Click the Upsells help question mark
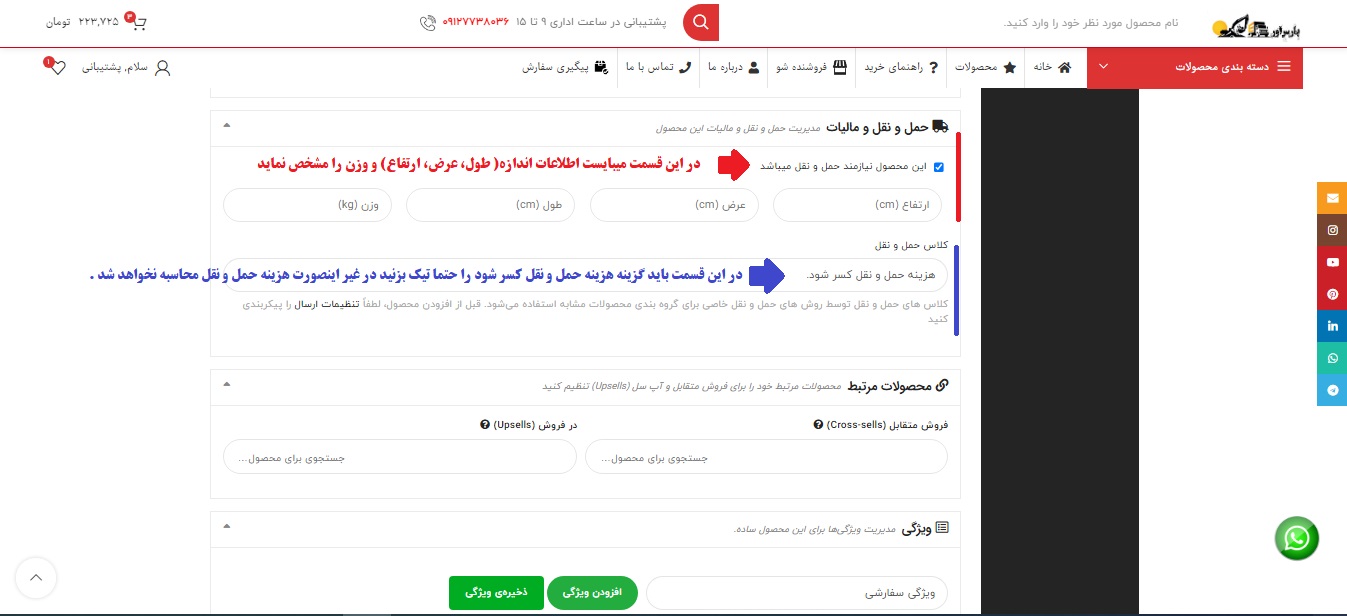 (x=485, y=424)
